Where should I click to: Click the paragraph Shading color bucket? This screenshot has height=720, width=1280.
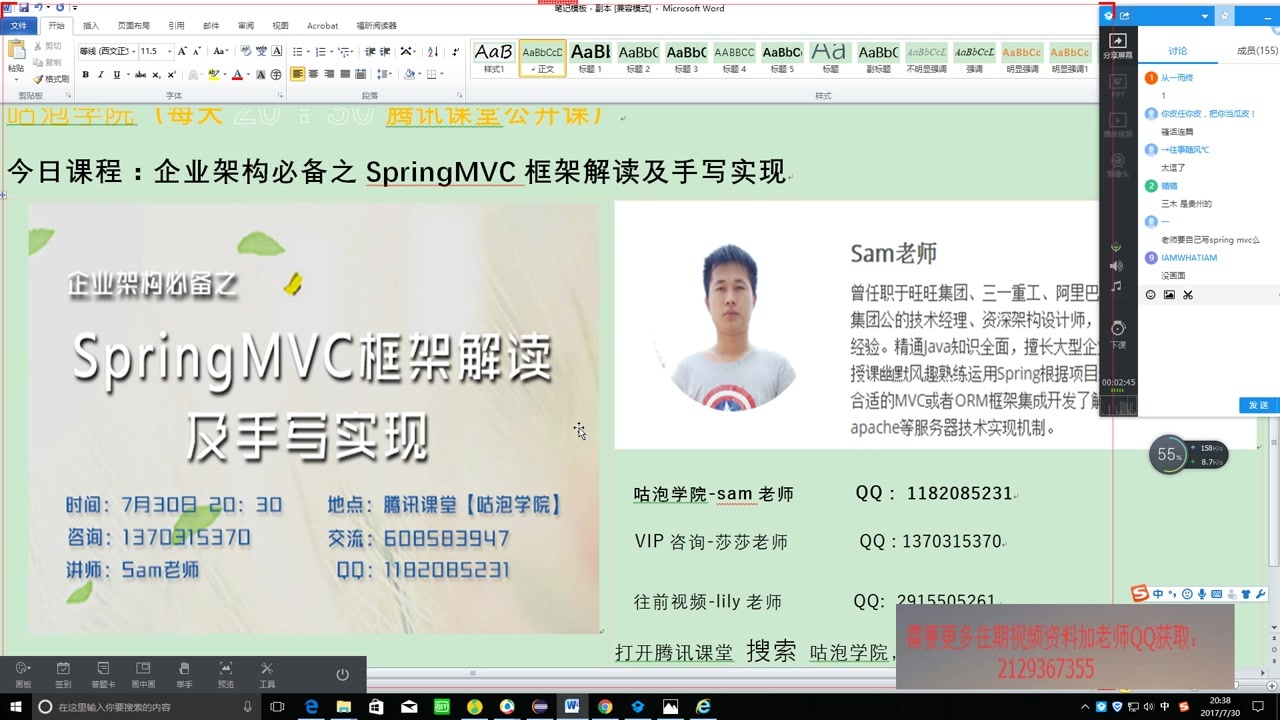click(411, 74)
